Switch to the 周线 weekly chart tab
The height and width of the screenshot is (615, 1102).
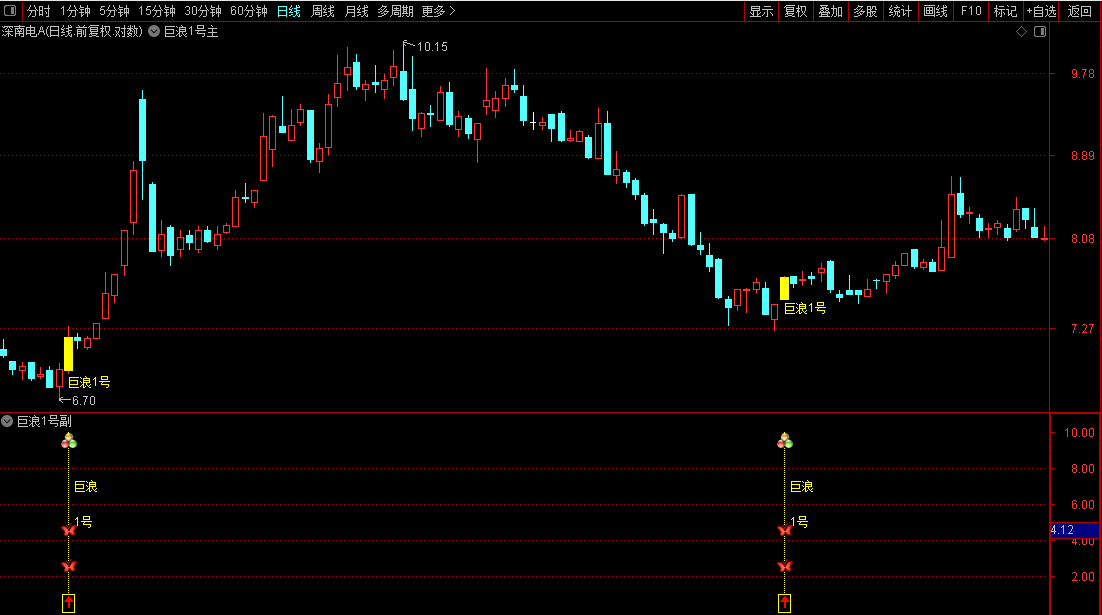click(x=323, y=11)
